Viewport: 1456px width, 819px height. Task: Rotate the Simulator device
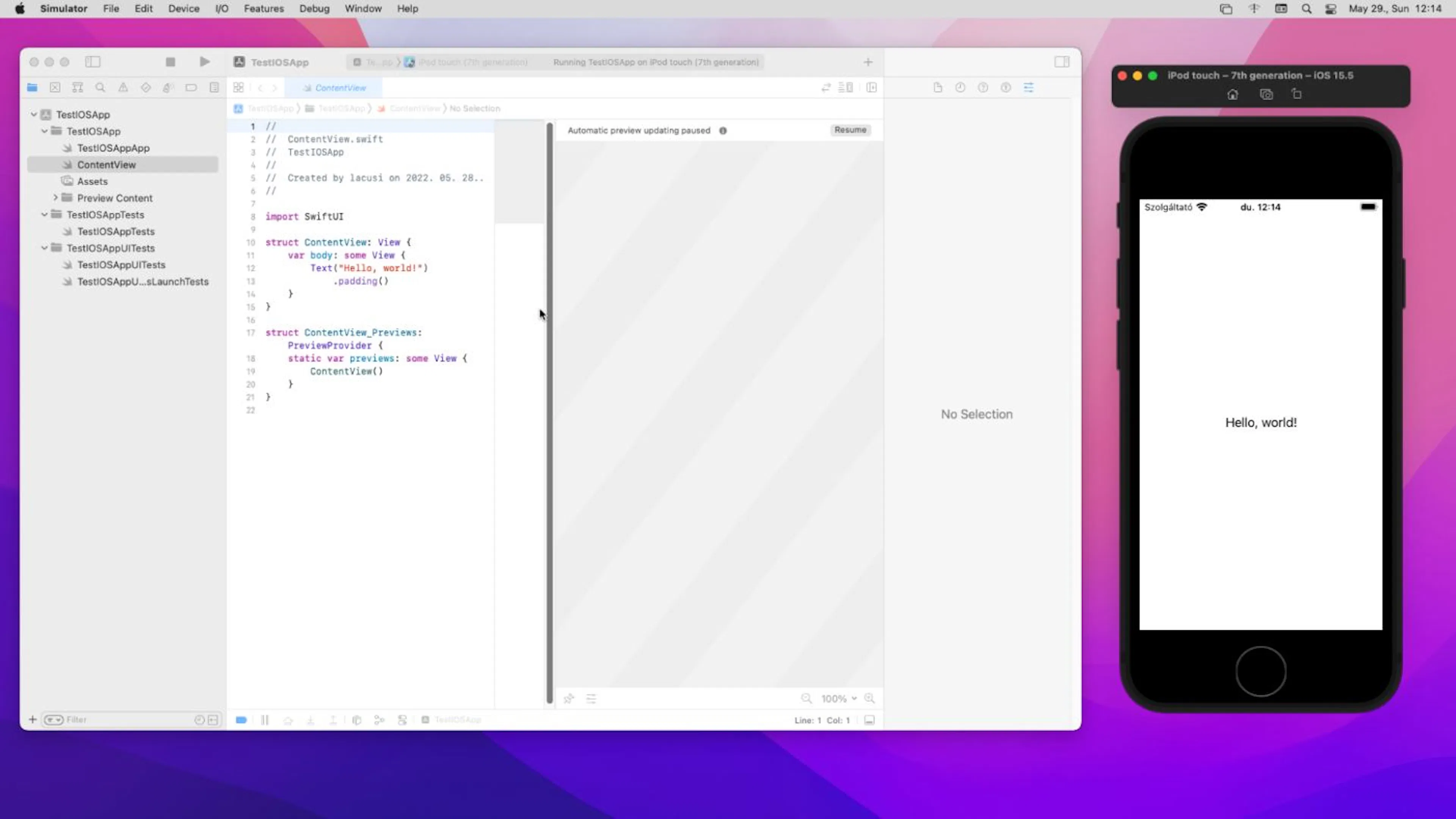click(x=1297, y=94)
